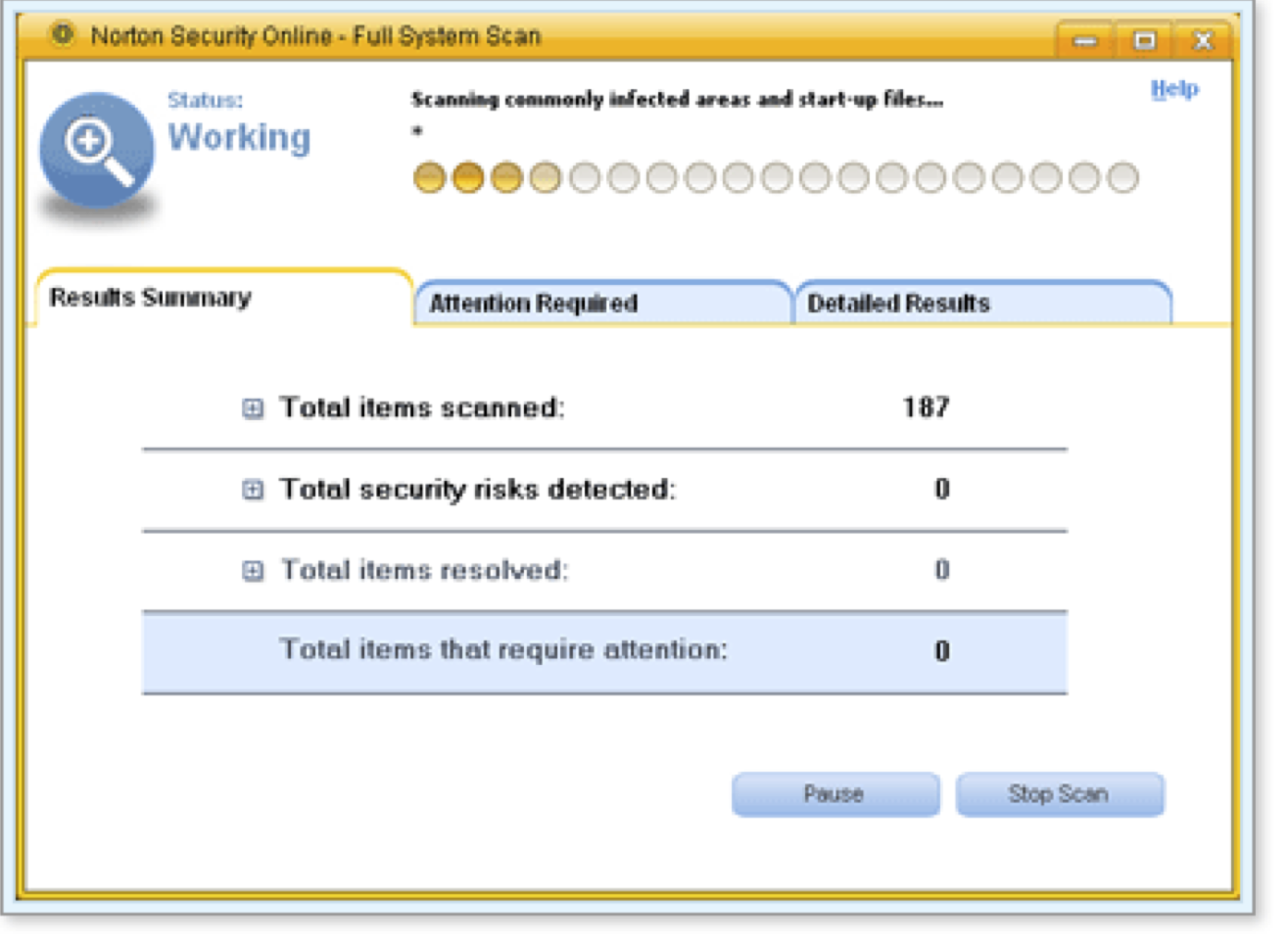Viewport: 1288px width, 947px height.
Task: Click the Working status text
Action: pos(239,137)
